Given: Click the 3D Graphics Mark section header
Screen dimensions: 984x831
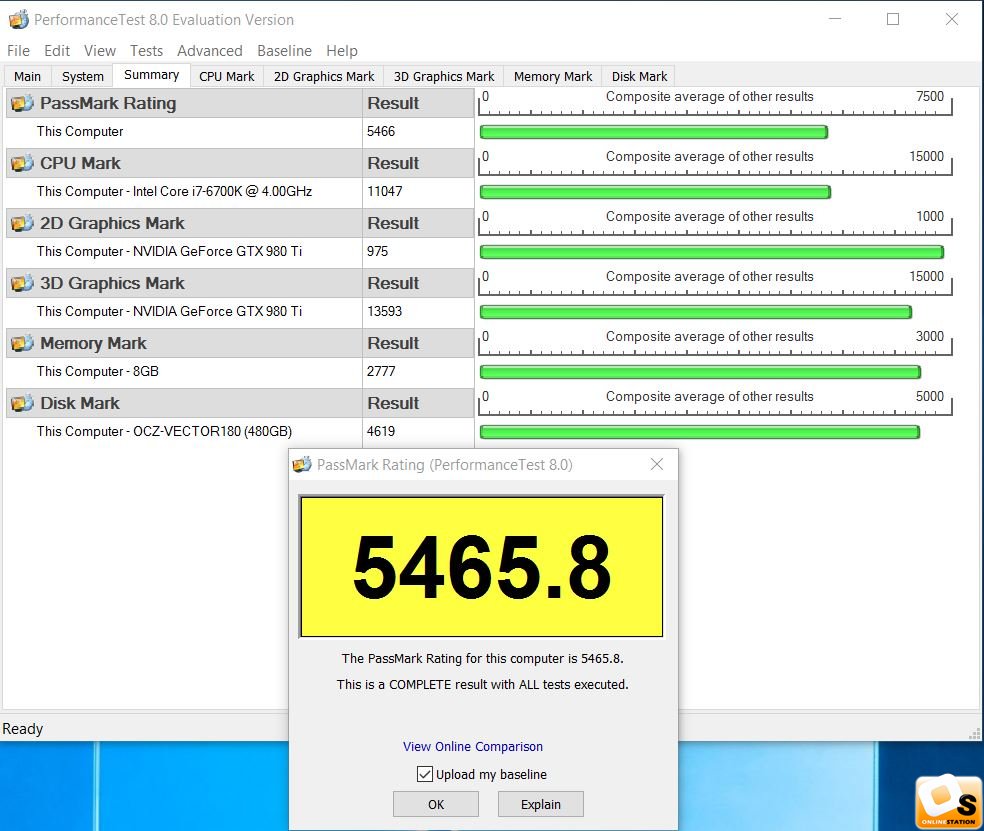Looking at the screenshot, I should pyautogui.click(x=184, y=283).
